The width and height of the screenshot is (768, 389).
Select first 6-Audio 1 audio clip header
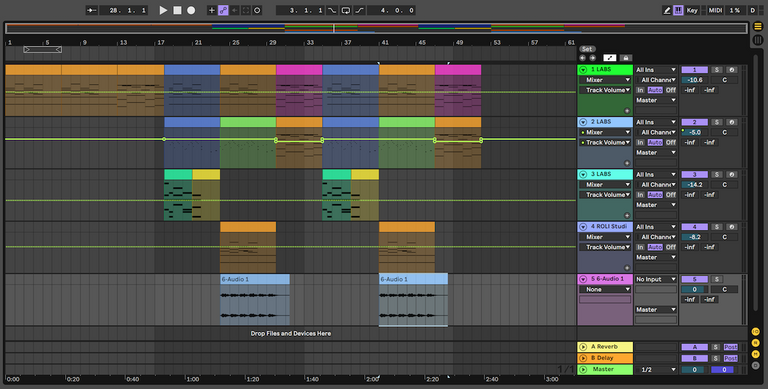tap(255, 279)
